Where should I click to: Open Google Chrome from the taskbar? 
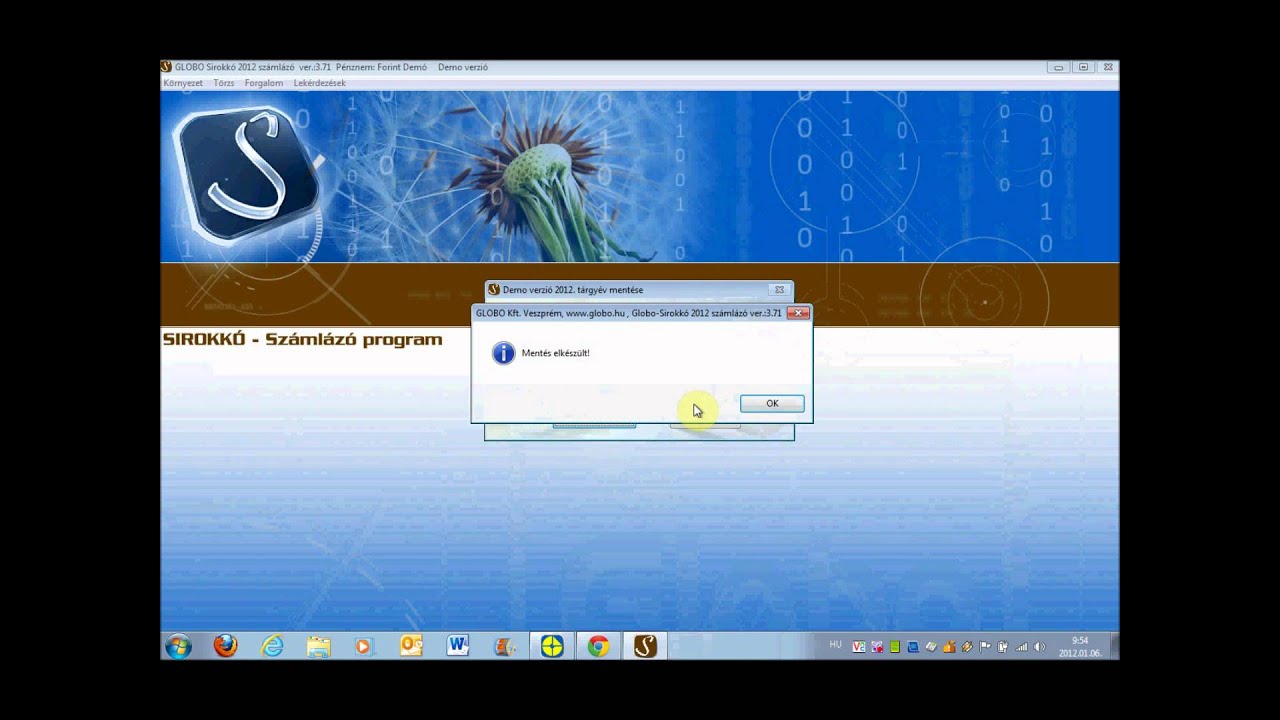[x=598, y=646]
